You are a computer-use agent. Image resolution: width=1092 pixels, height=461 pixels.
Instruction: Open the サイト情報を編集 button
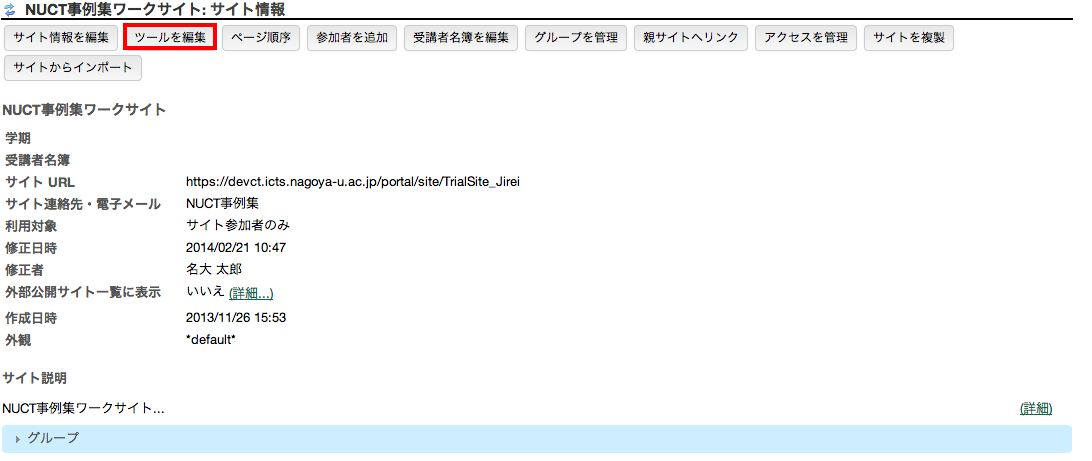[x=61, y=38]
